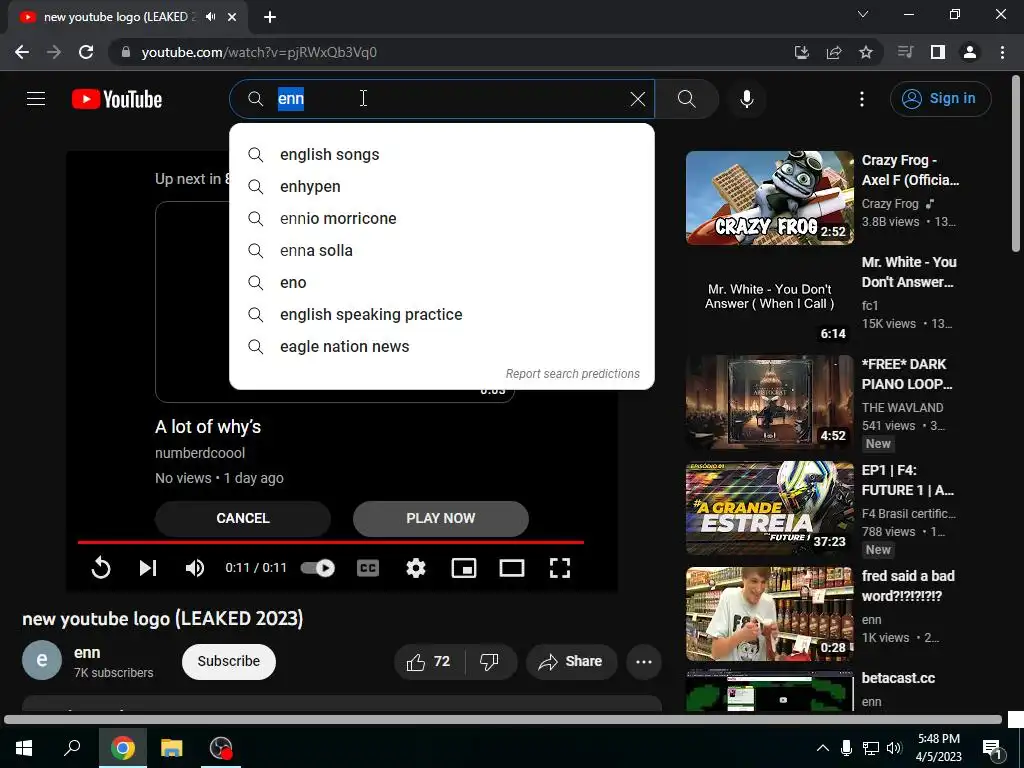The image size is (1024, 768).
Task: Like the video with thumbs up
Action: pyautogui.click(x=428, y=662)
